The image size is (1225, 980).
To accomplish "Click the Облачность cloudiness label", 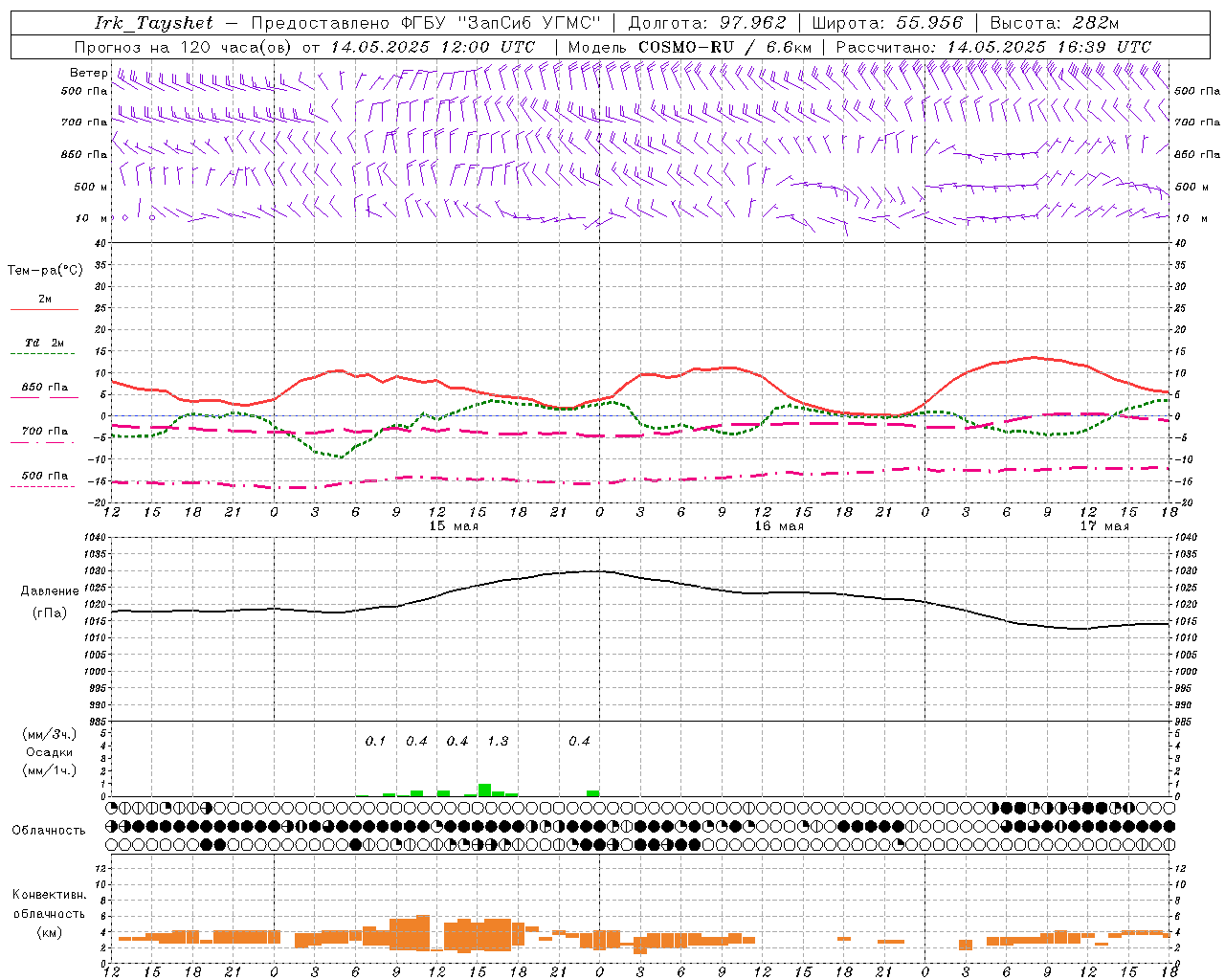I will [48, 830].
